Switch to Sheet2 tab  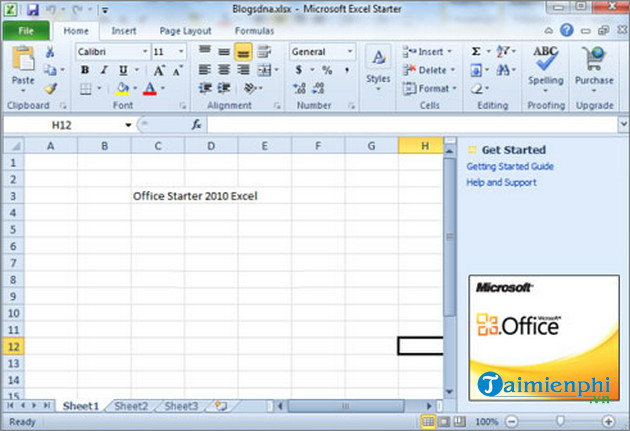click(x=131, y=406)
